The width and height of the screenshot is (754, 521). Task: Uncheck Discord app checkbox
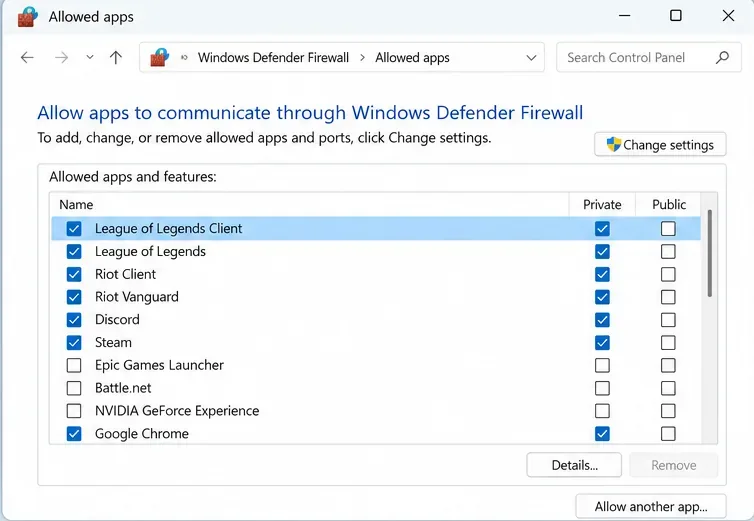pyautogui.click(x=74, y=320)
